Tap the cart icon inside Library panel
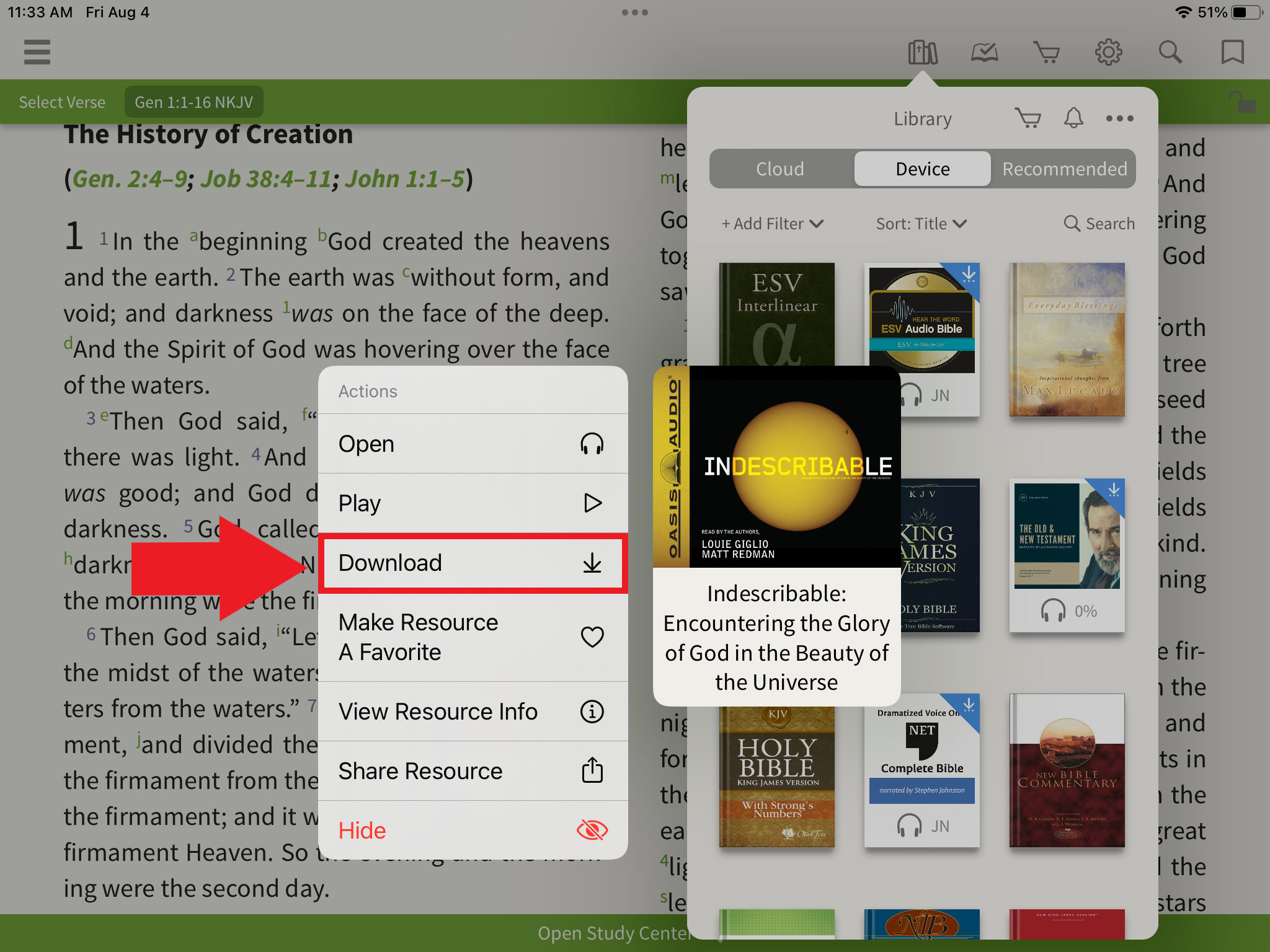 coord(1028,118)
